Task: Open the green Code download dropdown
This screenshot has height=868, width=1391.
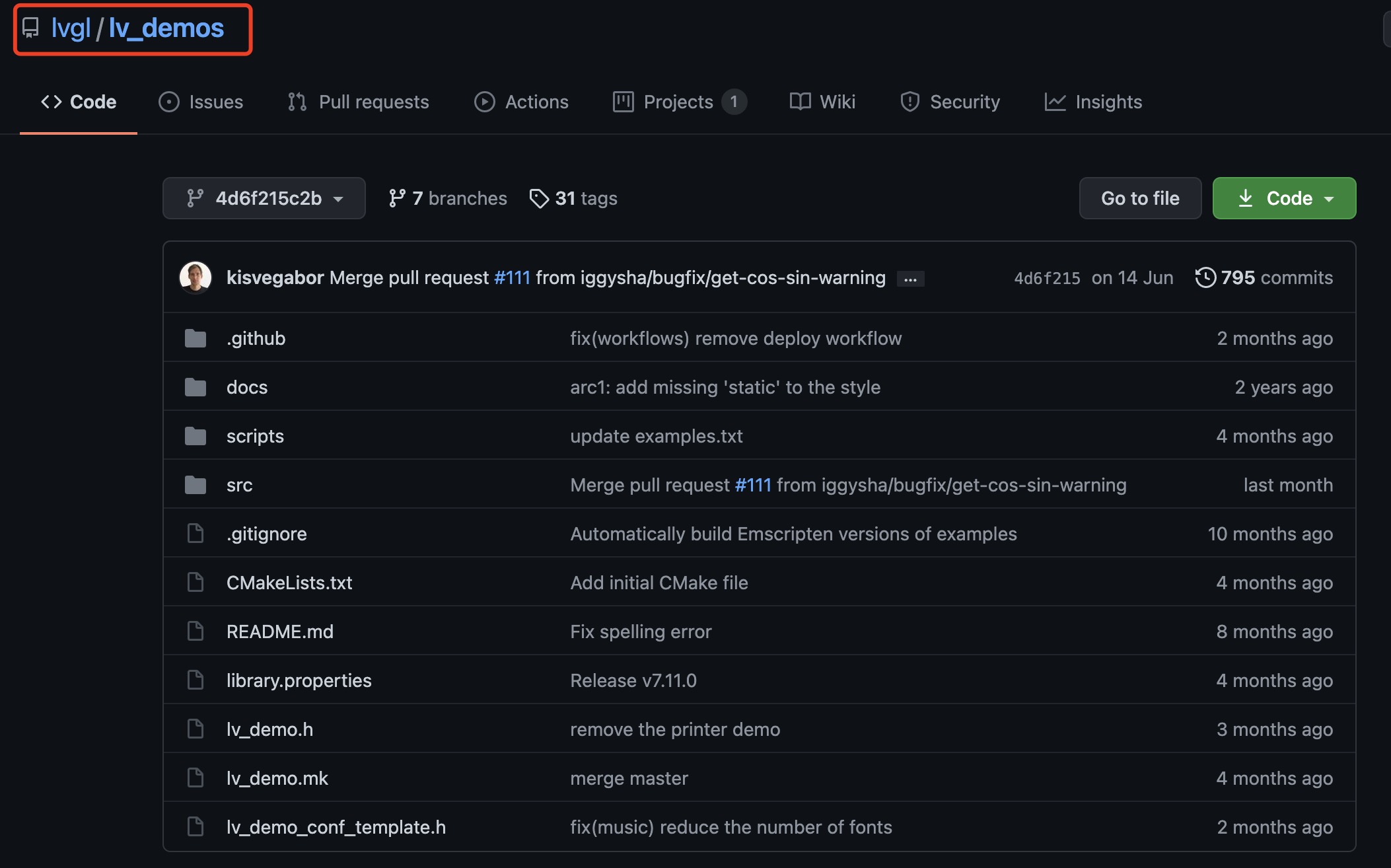Action: click(1284, 198)
